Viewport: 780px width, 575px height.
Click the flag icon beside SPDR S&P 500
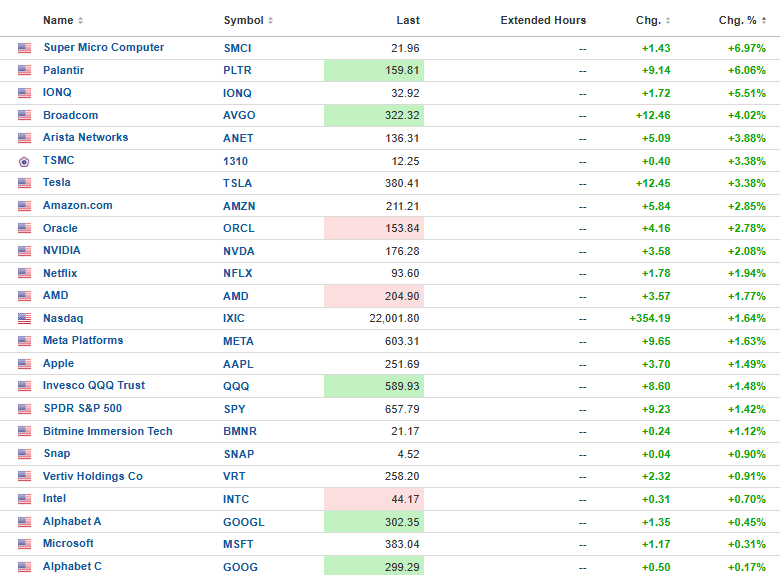pos(24,409)
